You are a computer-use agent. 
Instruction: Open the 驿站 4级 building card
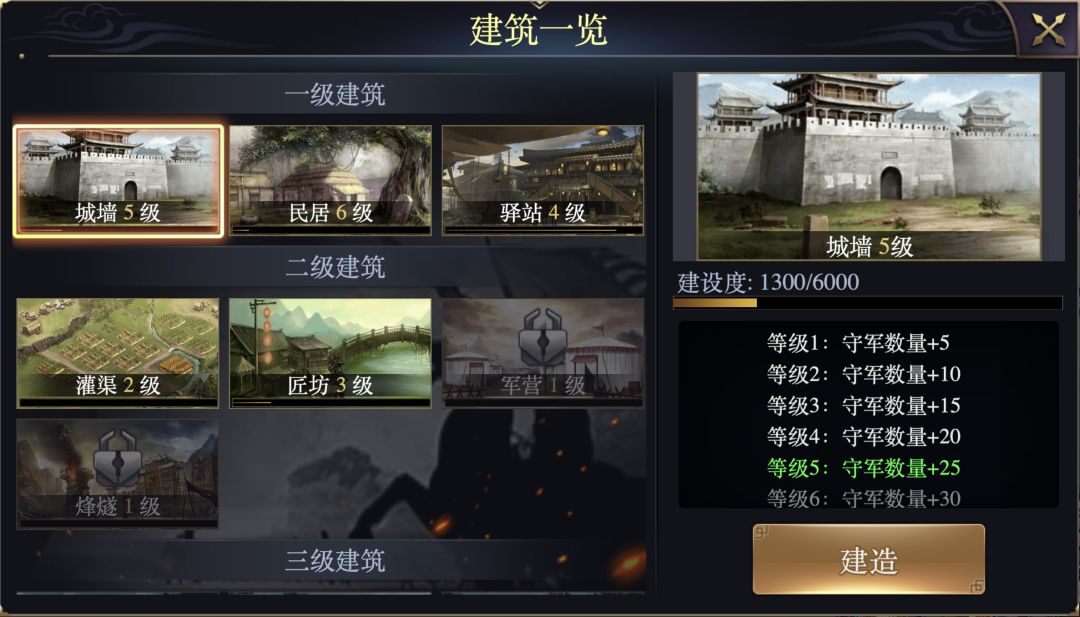(543, 180)
